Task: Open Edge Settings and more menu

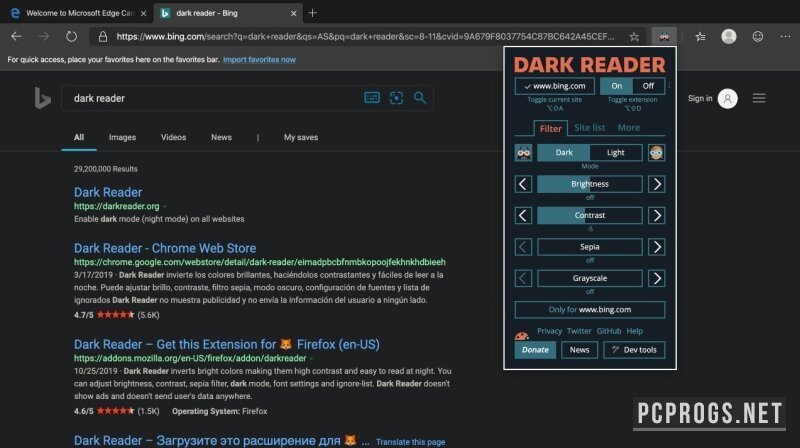Action: click(x=785, y=36)
